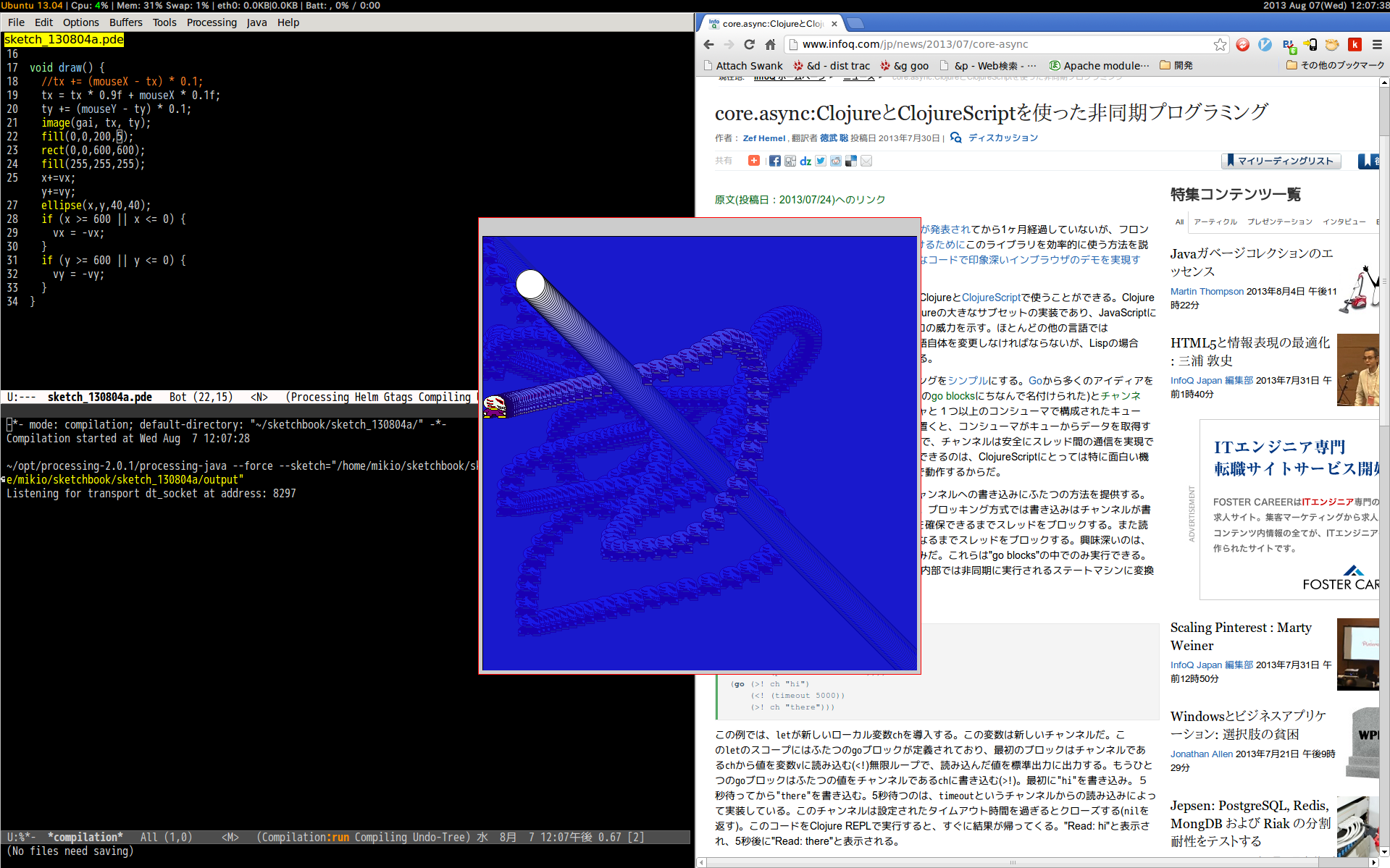Open the original article 原文 link

click(800, 200)
